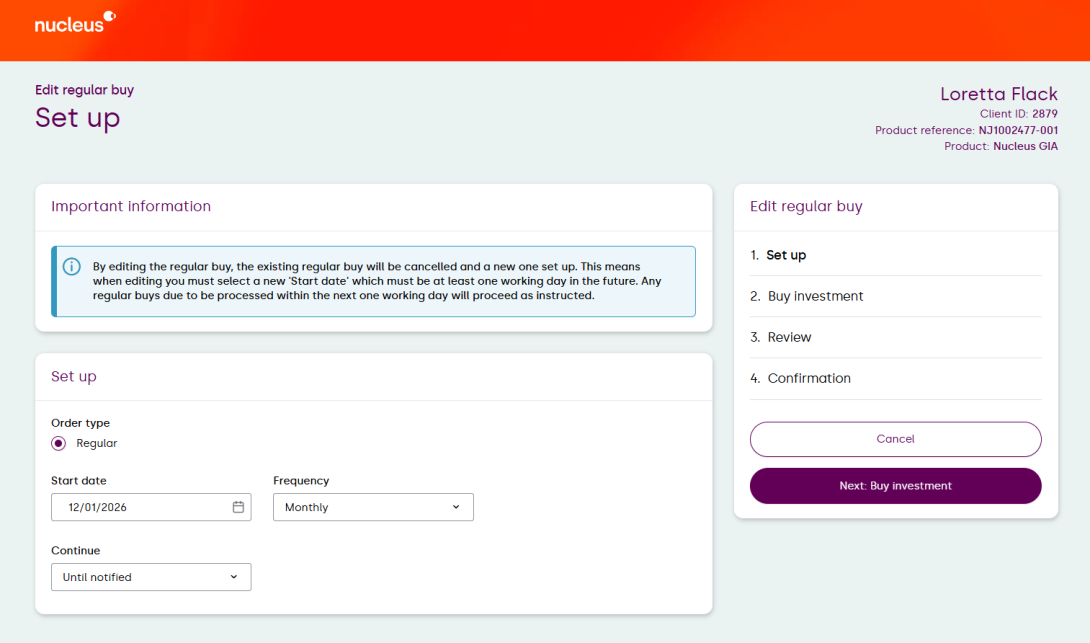This screenshot has height=643, width=1090.
Task: Jump to step 2 Buy investment
Action: click(x=814, y=296)
